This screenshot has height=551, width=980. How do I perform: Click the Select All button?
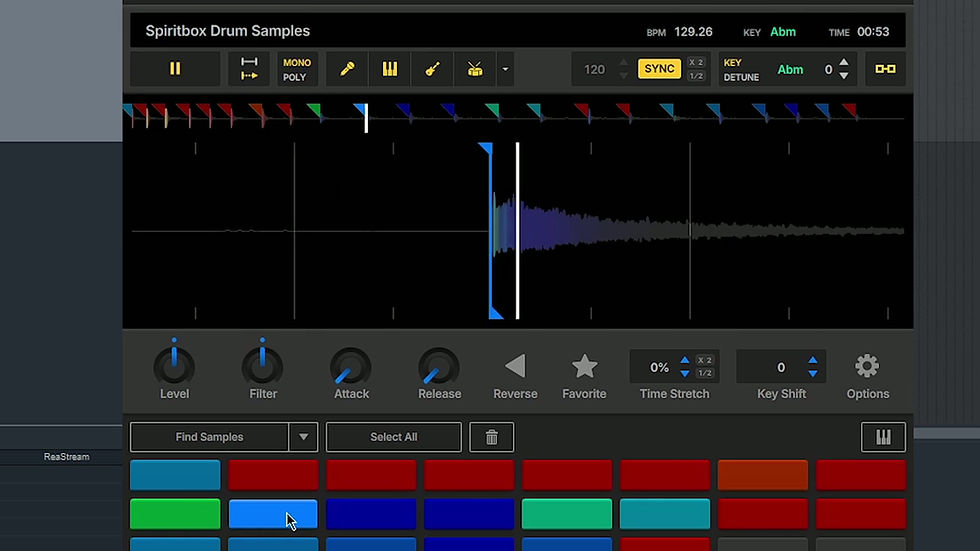click(x=394, y=437)
